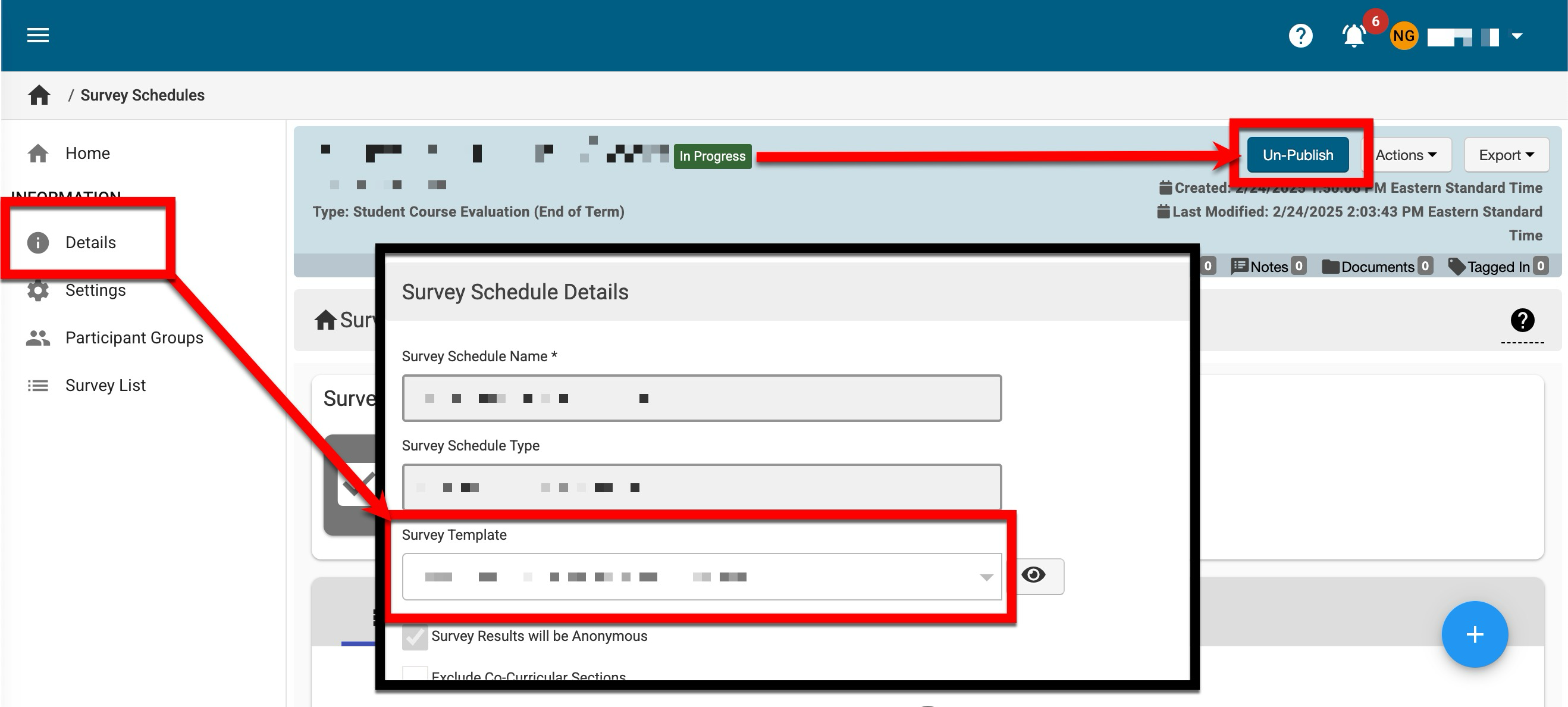The width and height of the screenshot is (1568, 707).
Task: Click the blue plus floating button
Action: click(x=1473, y=634)
